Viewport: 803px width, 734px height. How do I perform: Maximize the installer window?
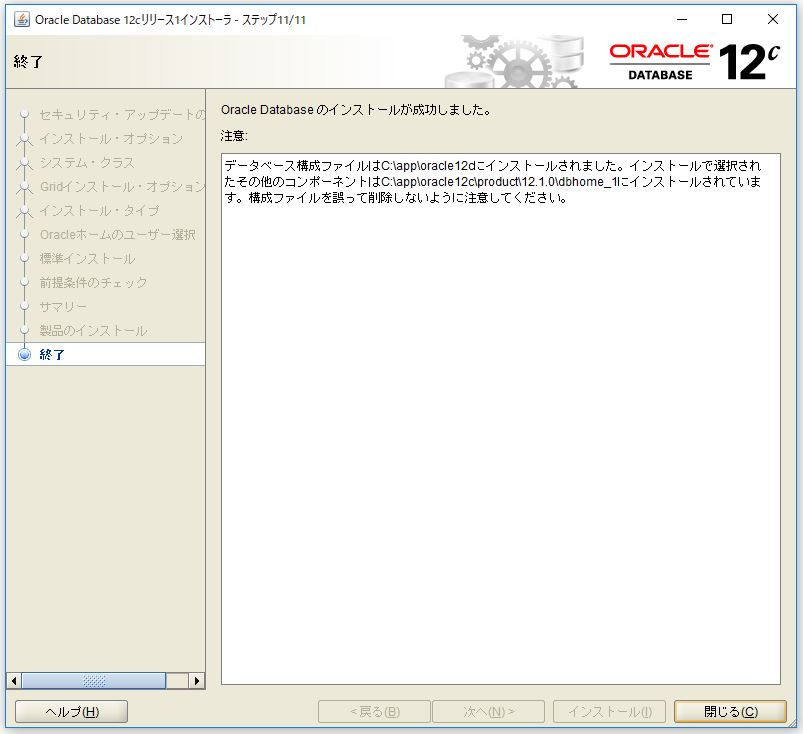point(727,19)
